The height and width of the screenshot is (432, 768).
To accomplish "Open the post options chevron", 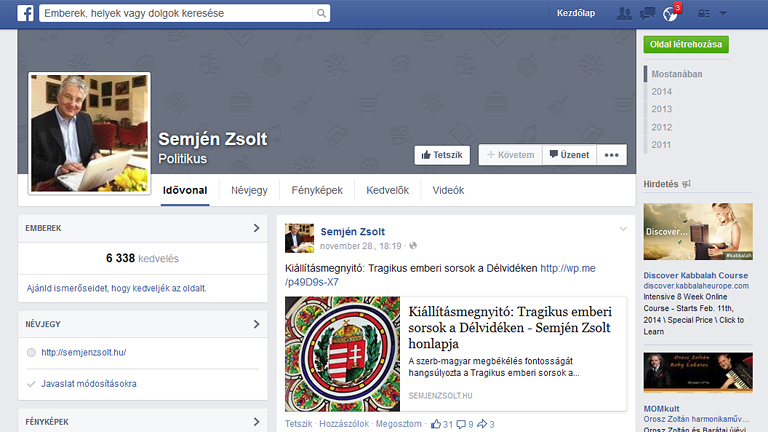I will 623,229.
